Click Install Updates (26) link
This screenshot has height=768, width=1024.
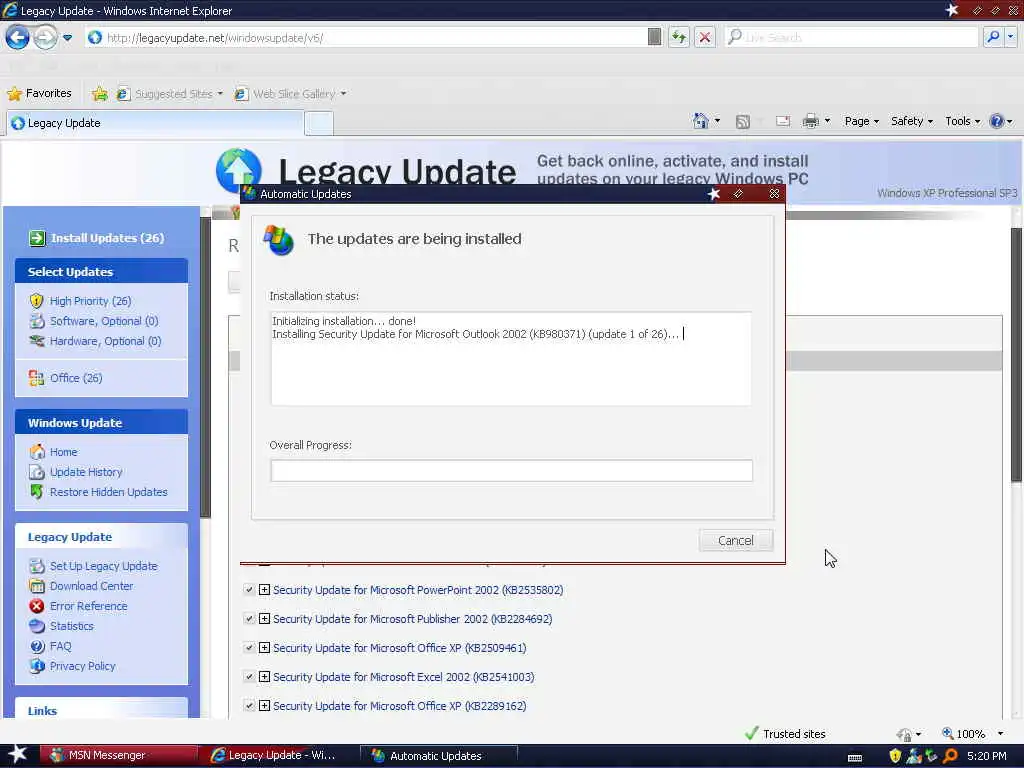108,238
